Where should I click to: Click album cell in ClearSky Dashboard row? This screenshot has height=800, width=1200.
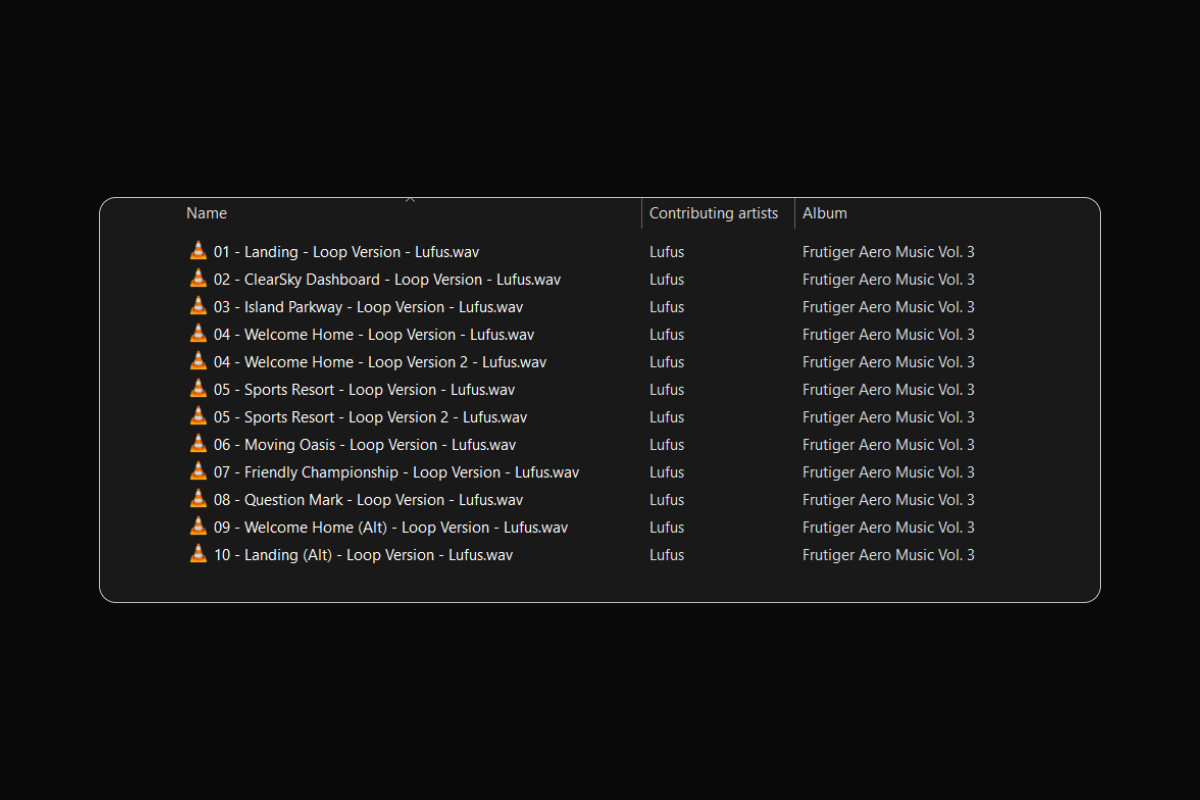tap(888, 280)
